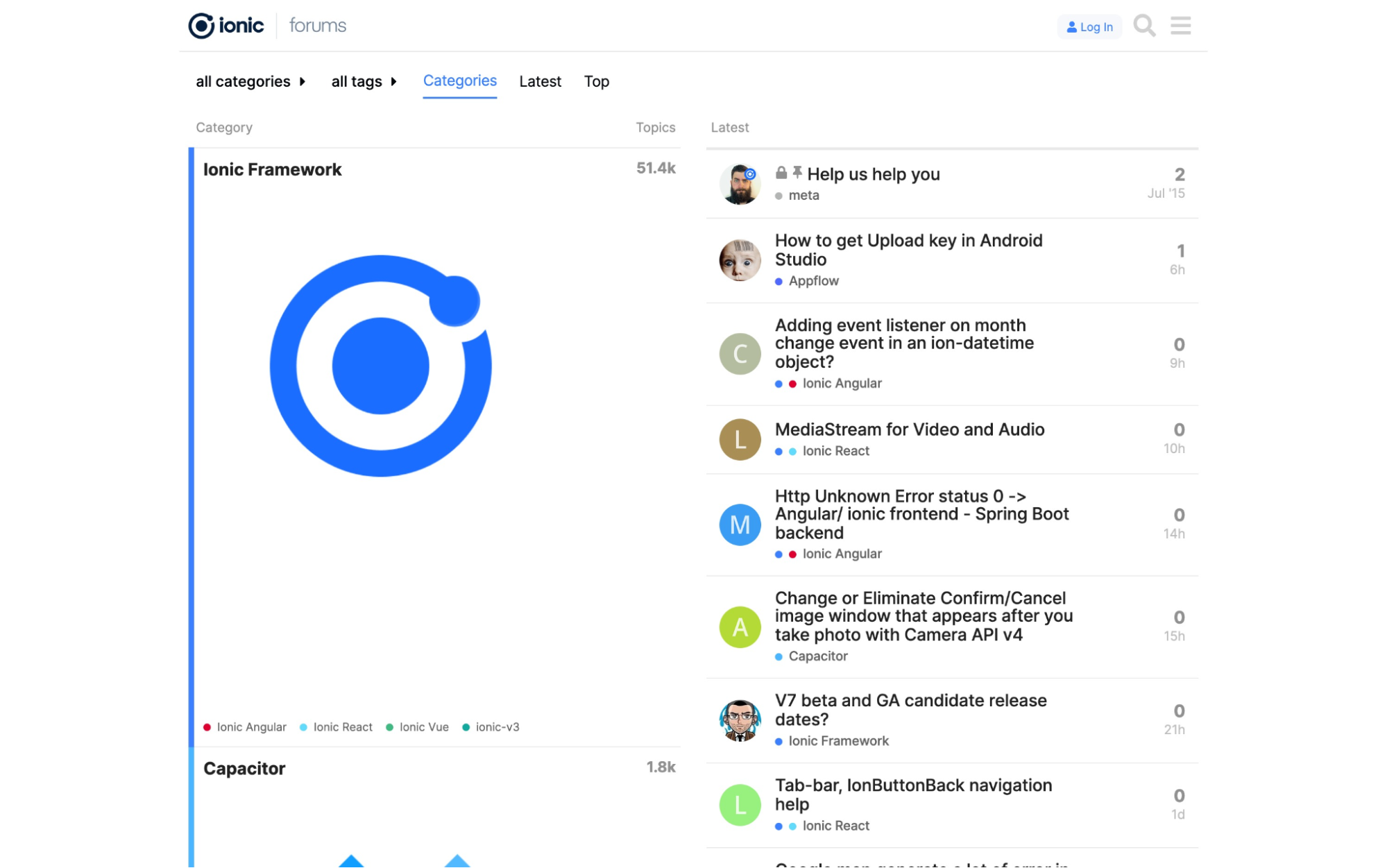1387x868 pixels.
Task: Open the Ionic Framework category heading
Action: point(272,169)
